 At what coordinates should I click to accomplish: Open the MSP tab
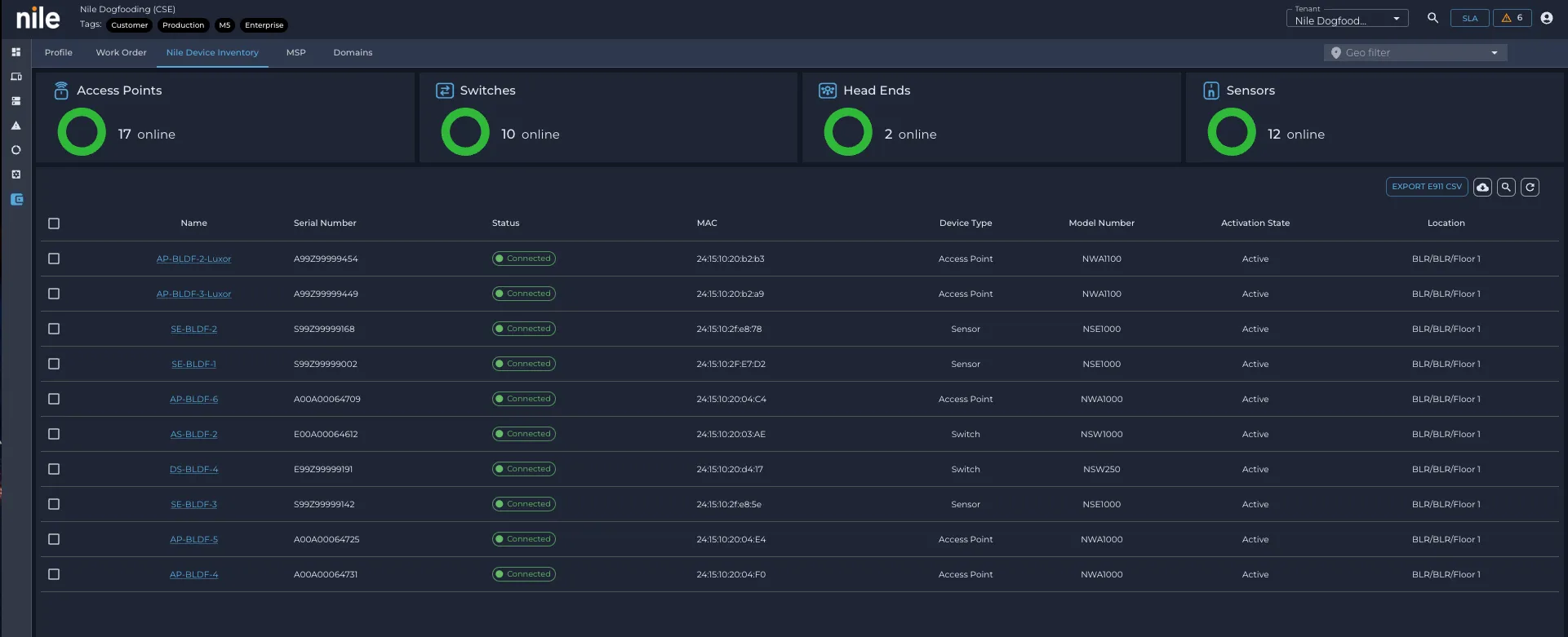click(x=296, y=53)
